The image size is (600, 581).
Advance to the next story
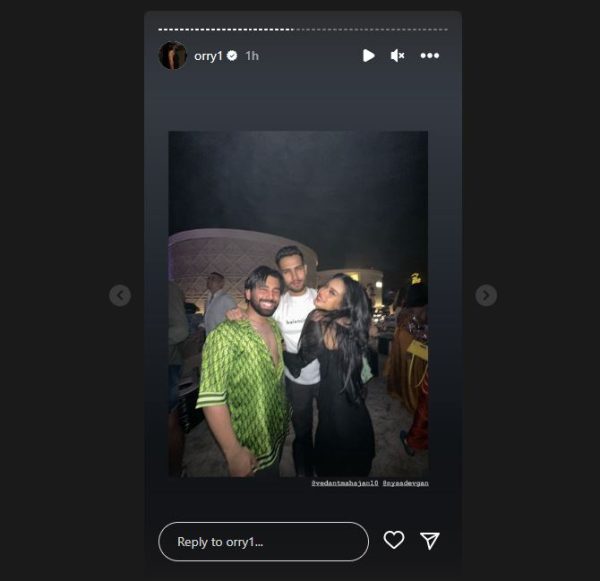pos(486,295)
